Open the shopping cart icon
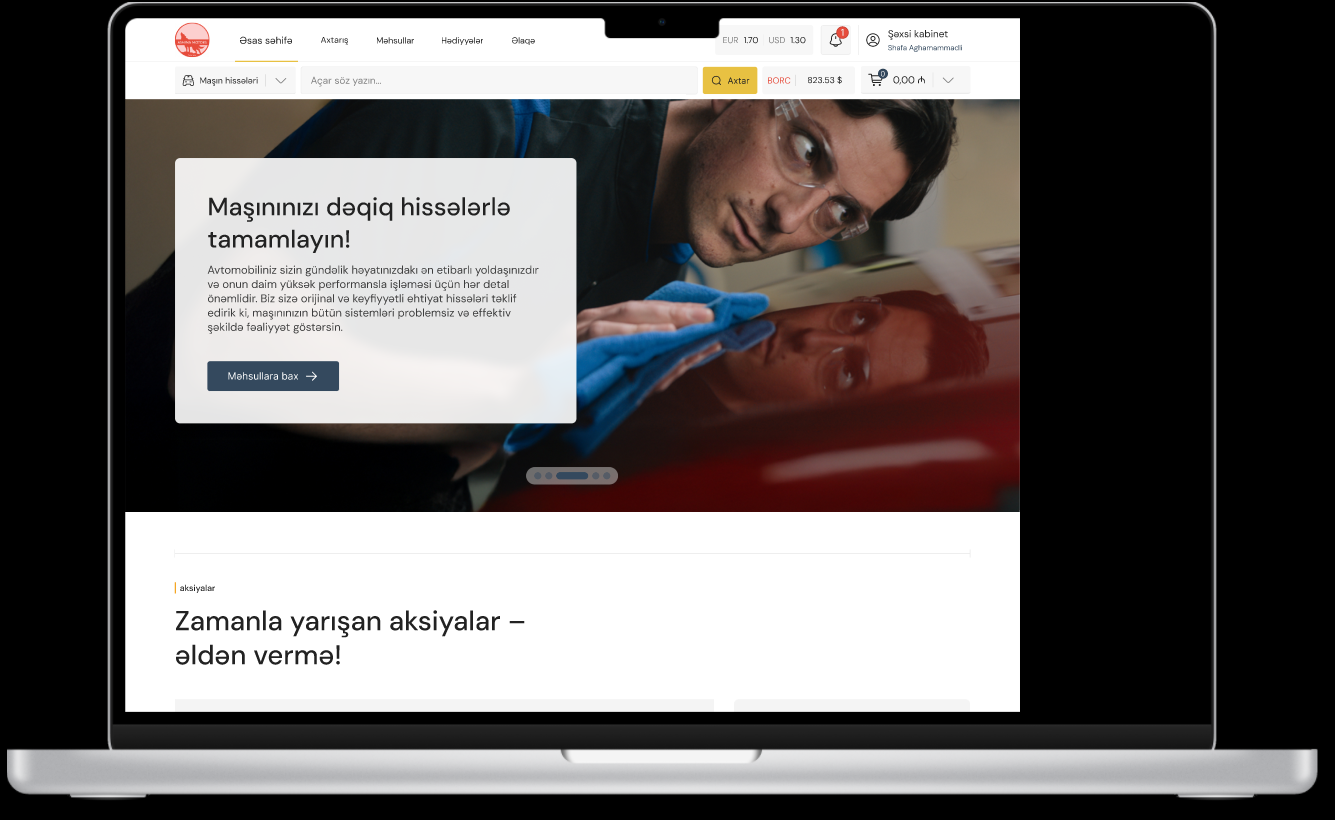Viewport: 1335px width, 820px height. pos(876,80)
